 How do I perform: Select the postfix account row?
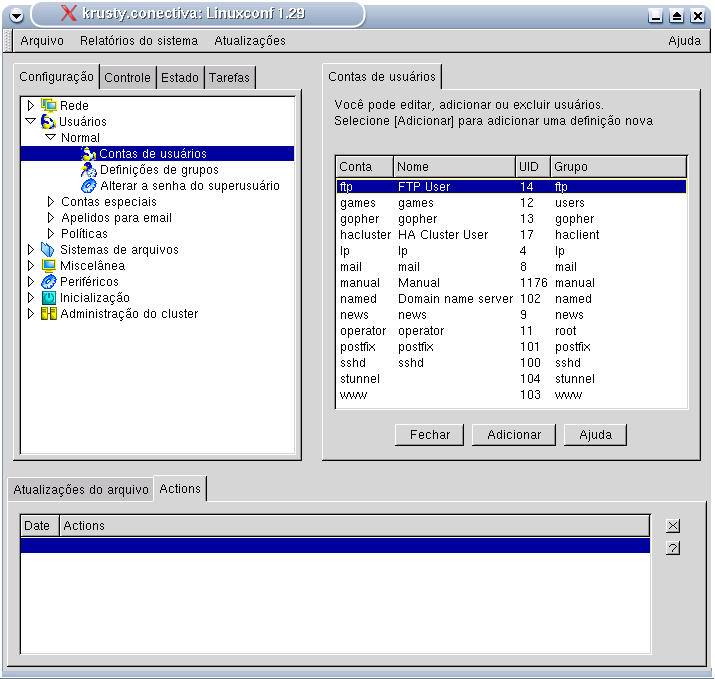click(x=511, y=347)
